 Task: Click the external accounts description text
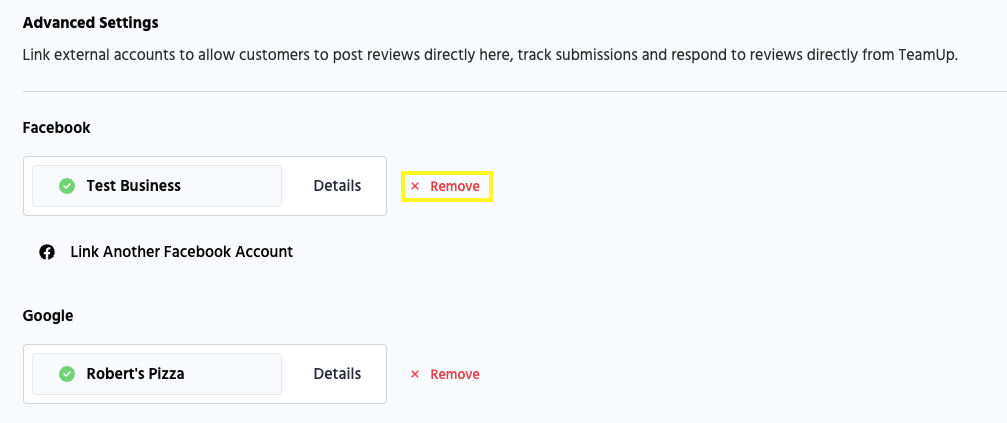[x=400, y=55]
